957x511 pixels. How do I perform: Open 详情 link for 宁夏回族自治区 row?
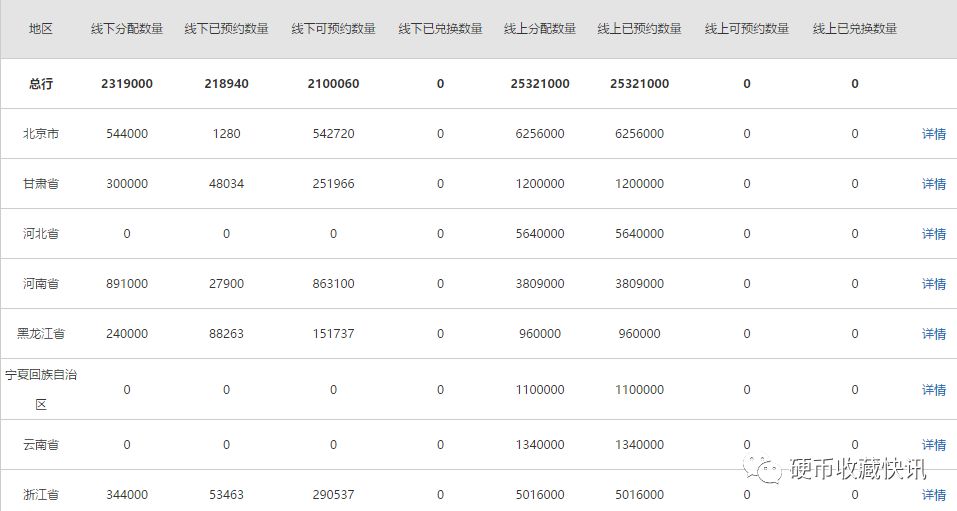click(933, 390)
